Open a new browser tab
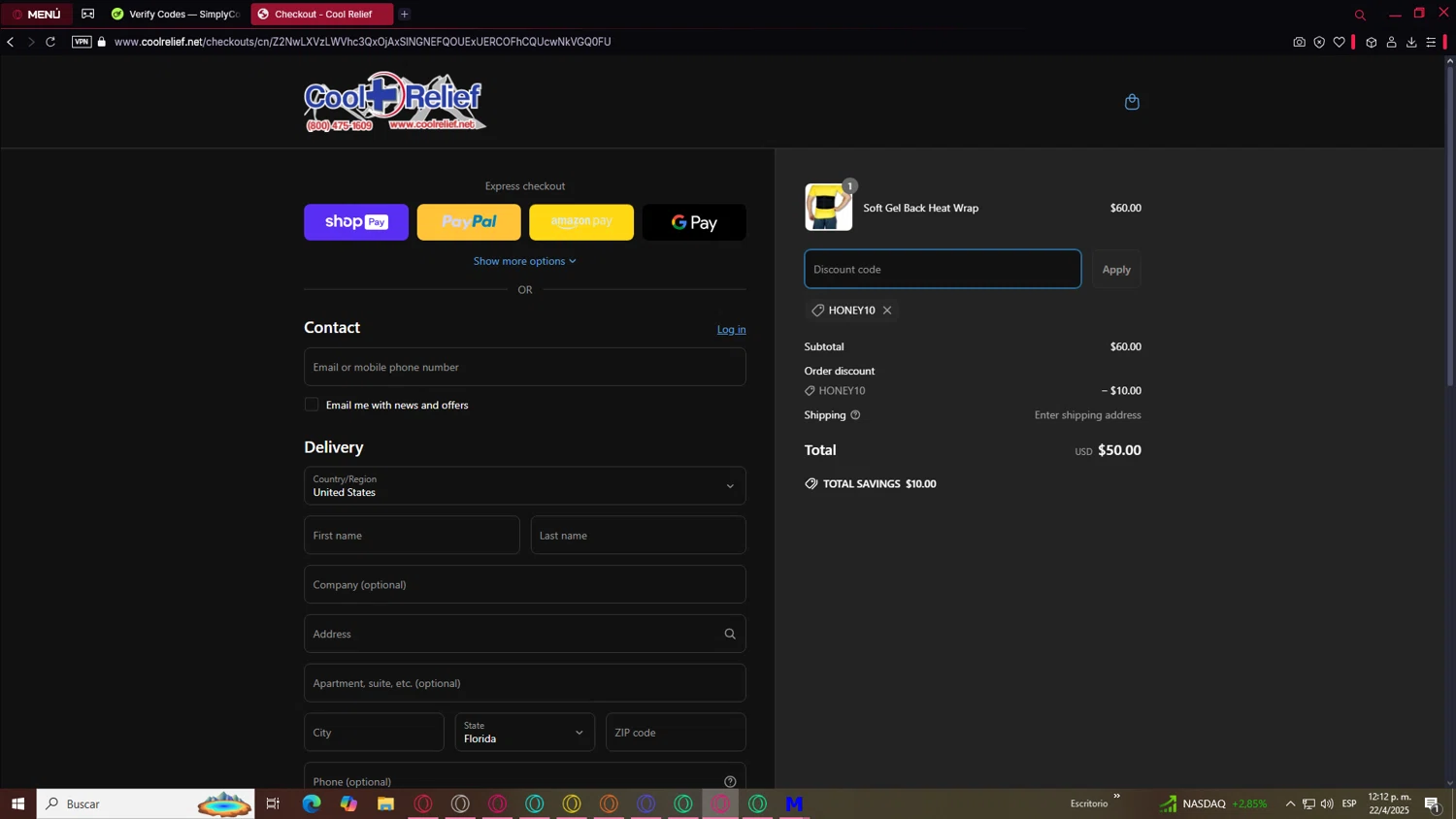 click(405, 14)
